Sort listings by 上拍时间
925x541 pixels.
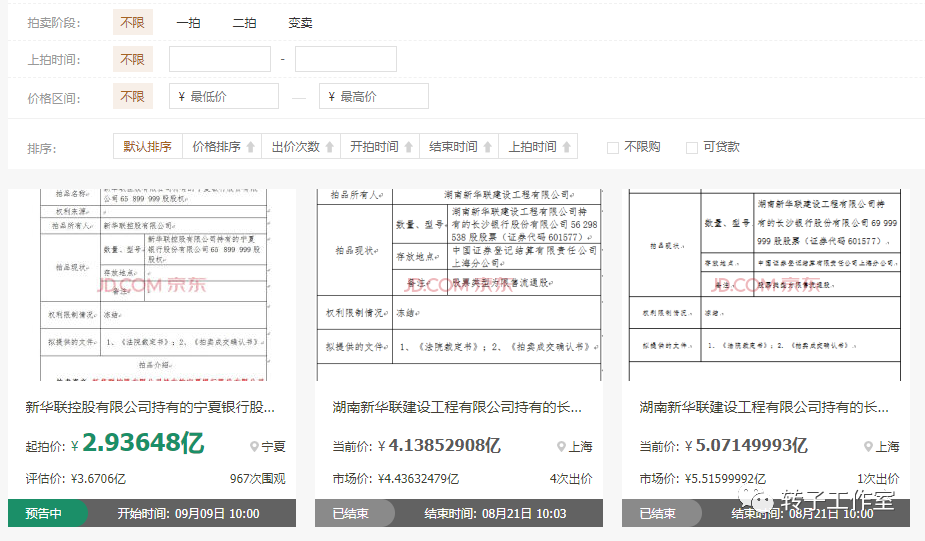click(x=538, y=146)
